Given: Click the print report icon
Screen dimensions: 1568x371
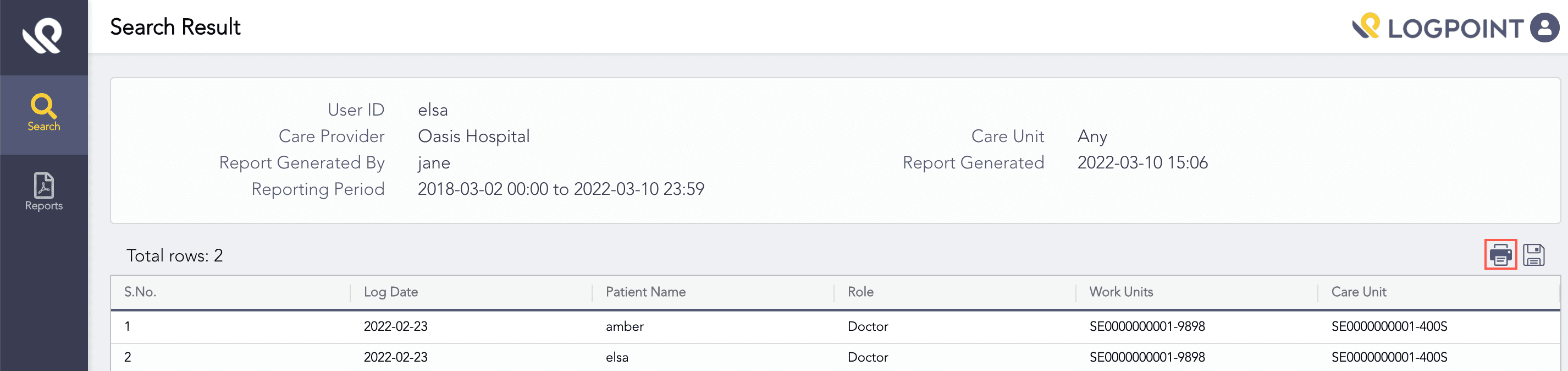Looking at the screenshot, I should (x=1500, y=255).
